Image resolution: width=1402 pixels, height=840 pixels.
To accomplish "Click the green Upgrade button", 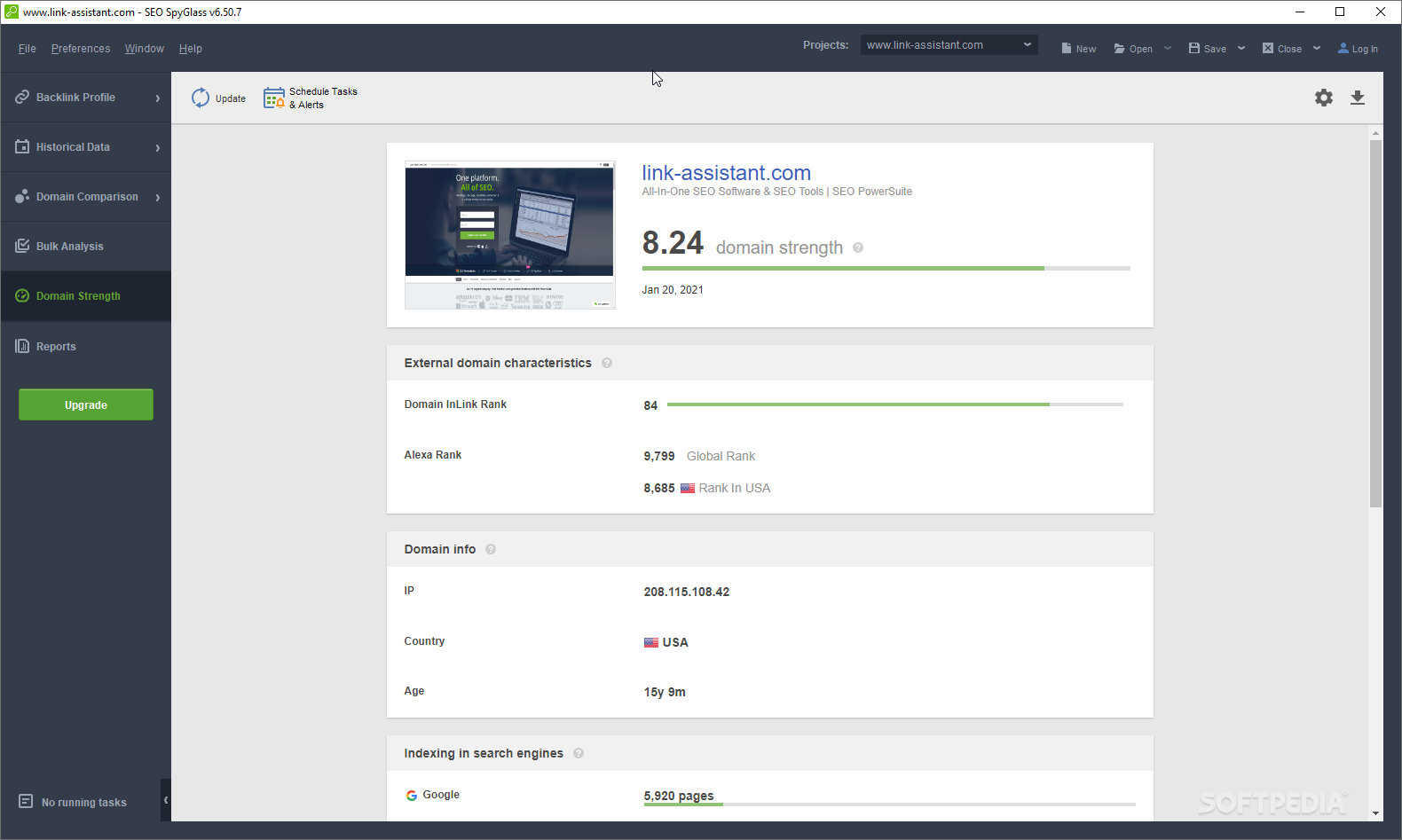I will [86, 404].
